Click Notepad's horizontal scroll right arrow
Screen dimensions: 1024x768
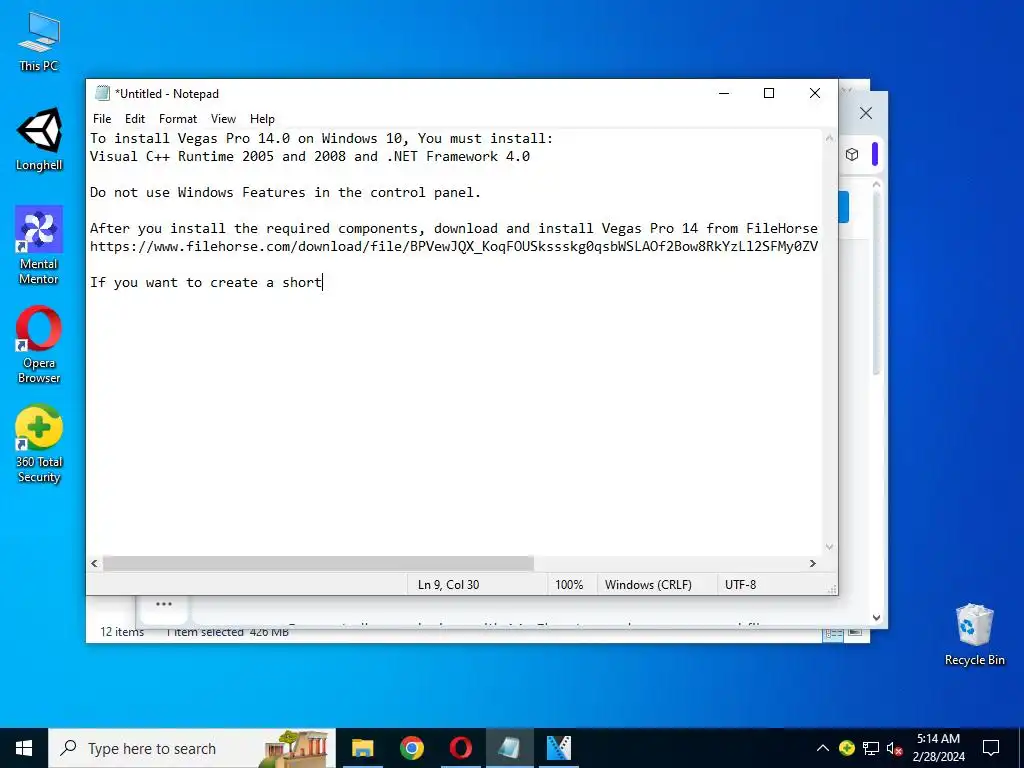pyautogui.click(x=813, y=563)
